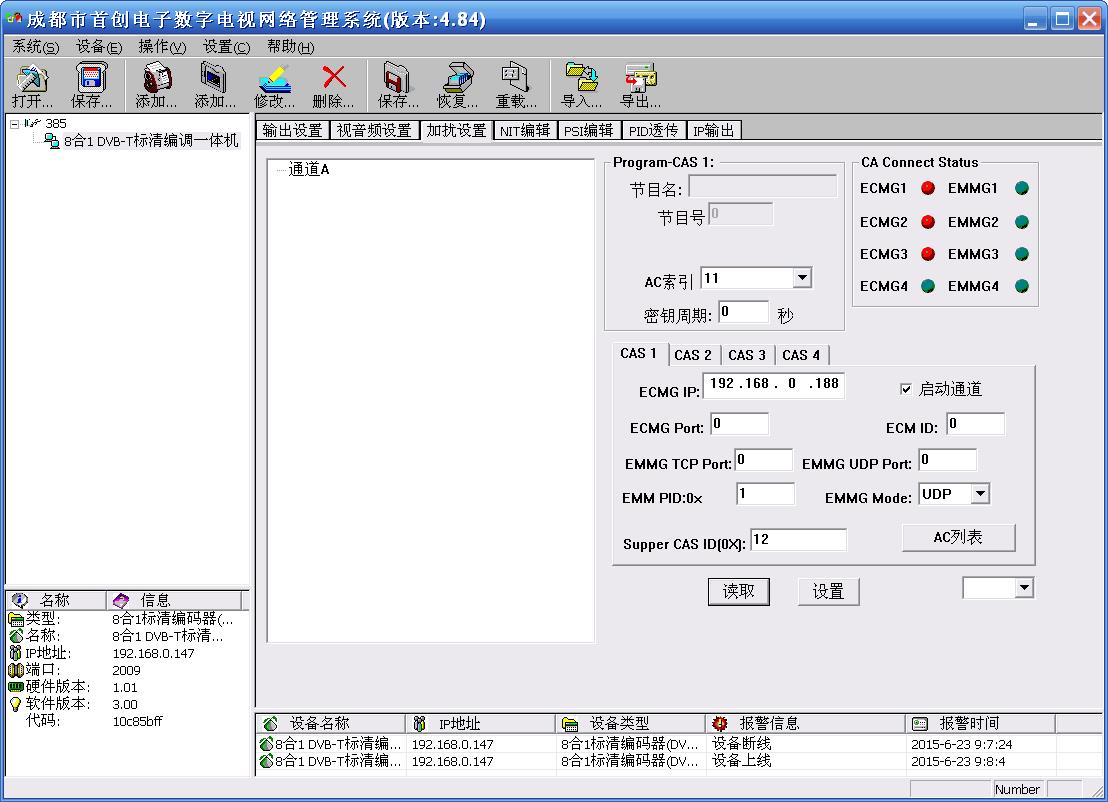1108x802 pixels.
Task: Click the AC列表 button
Action: [x=958, y=537]
